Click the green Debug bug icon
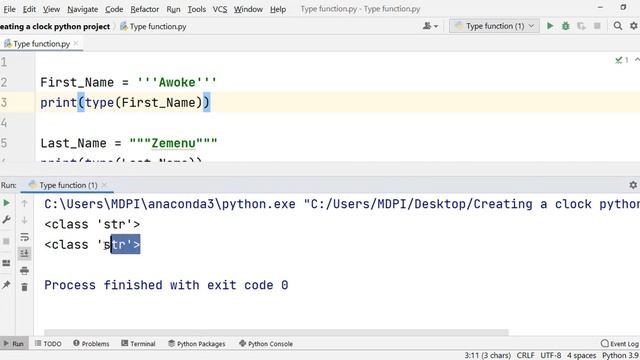The width and height of the screenshot is (640, 360). (565, 26)
